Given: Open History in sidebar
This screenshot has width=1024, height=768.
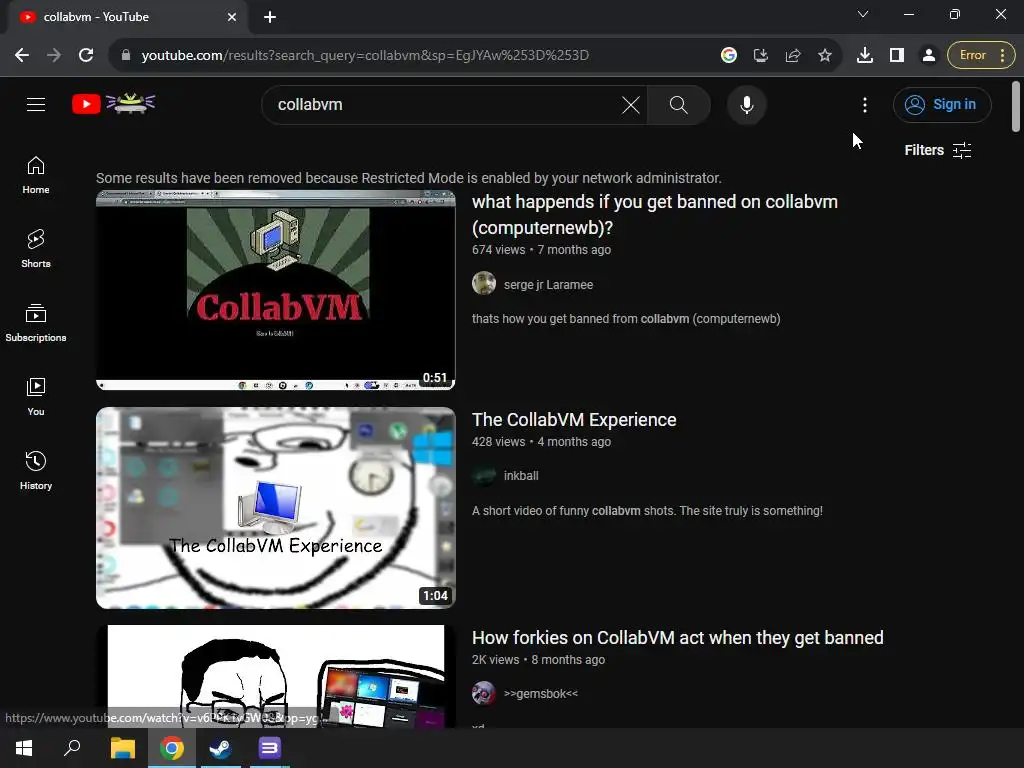Looking at the screenshot, I should 36,470.
